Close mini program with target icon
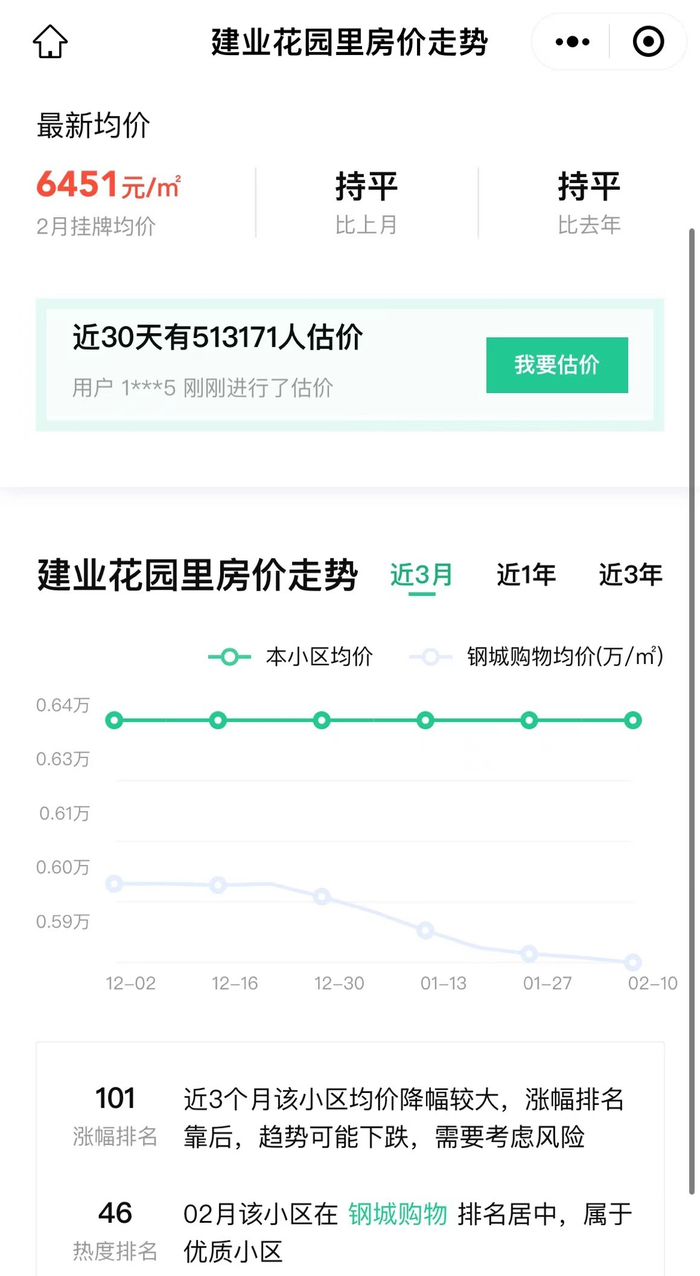Image resolution: width=700 pixels, height=1276 pixels. [x=648, y=42]
